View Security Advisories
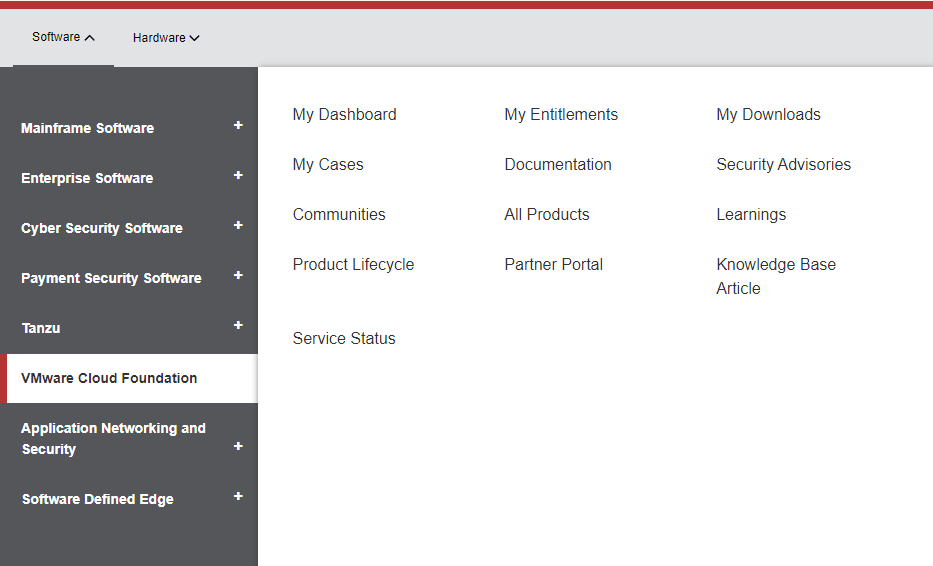933x566 pixels. pos(783,165)
